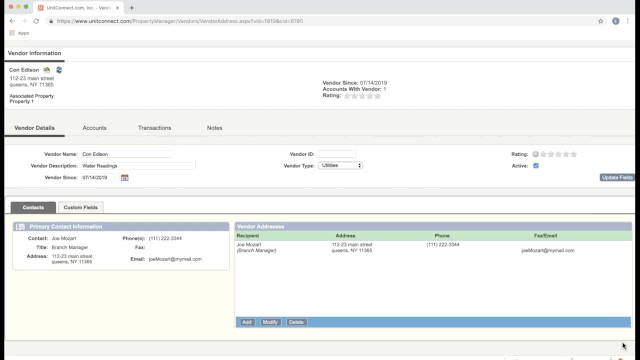Click the site lock icon
The width and height of the screenshot is (640, 360).
click(x=51, y=21)
